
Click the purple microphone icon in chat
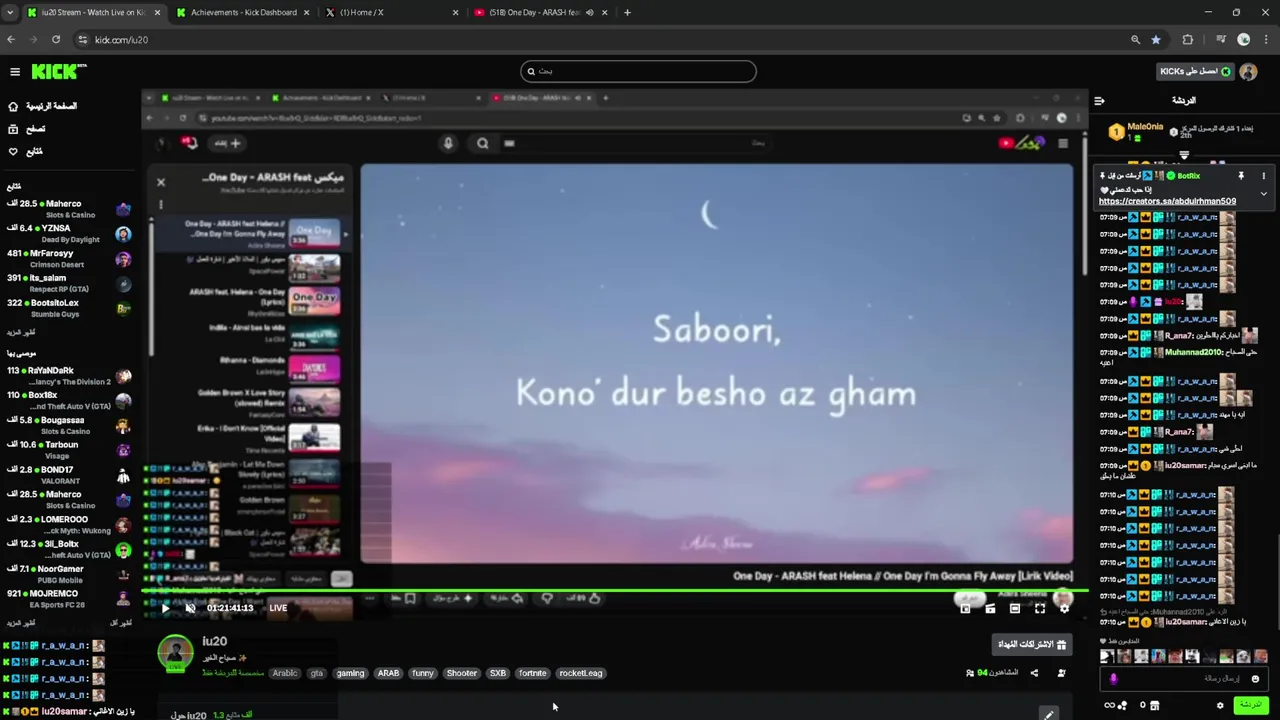coord(1113,679)
